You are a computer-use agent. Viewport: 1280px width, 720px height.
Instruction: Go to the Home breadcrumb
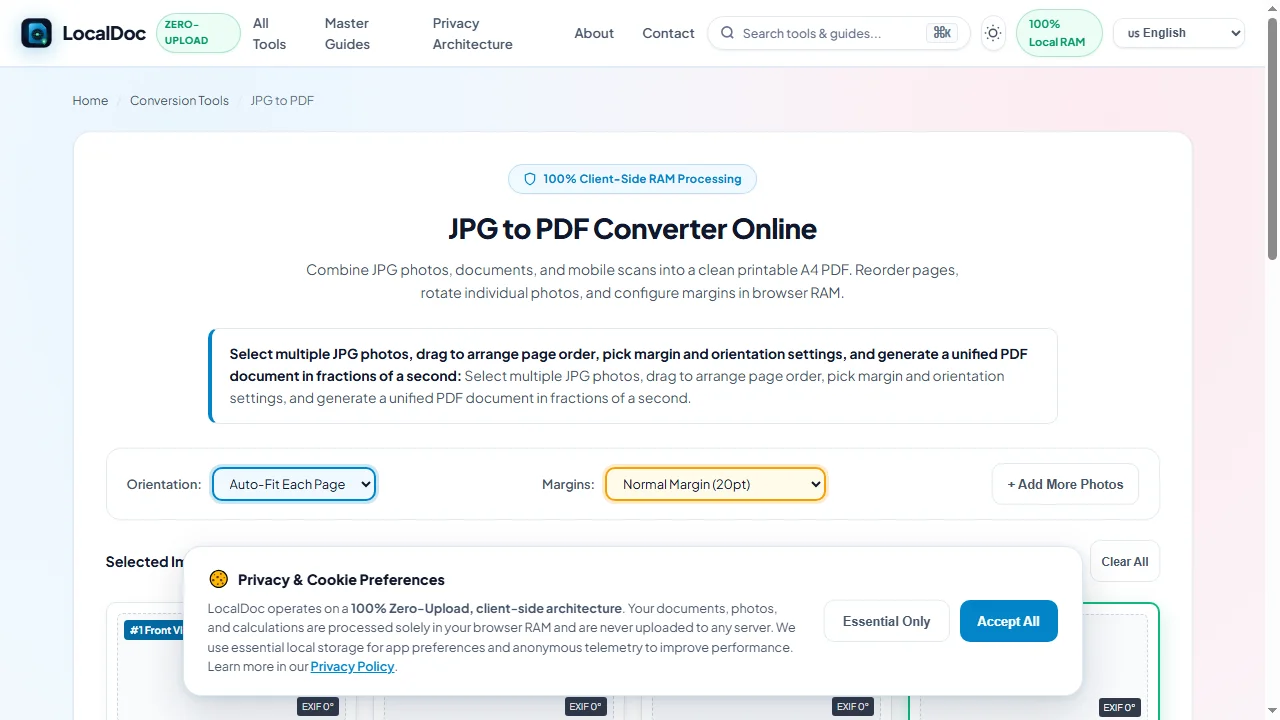(x=90, y=100)
